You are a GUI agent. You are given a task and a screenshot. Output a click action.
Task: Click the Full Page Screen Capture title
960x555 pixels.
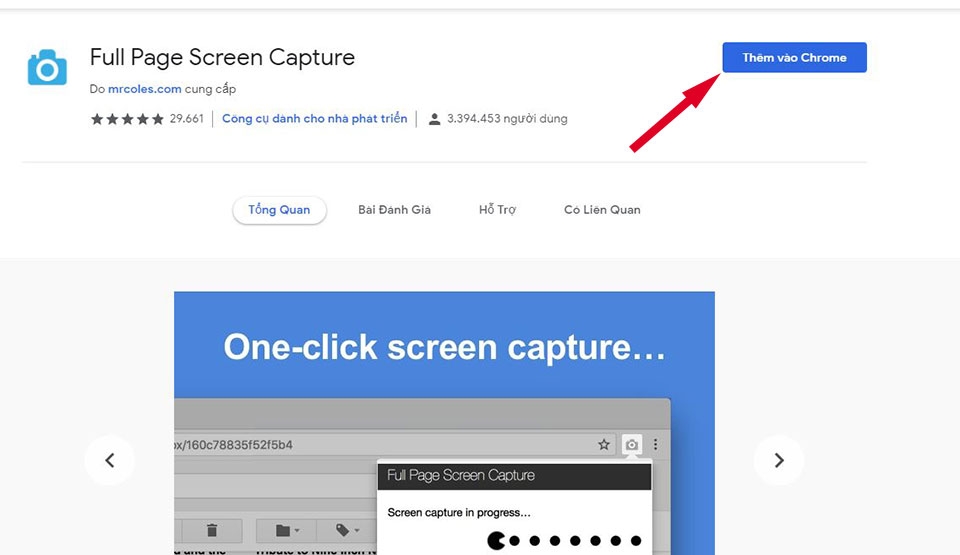(x=222, y=57)
